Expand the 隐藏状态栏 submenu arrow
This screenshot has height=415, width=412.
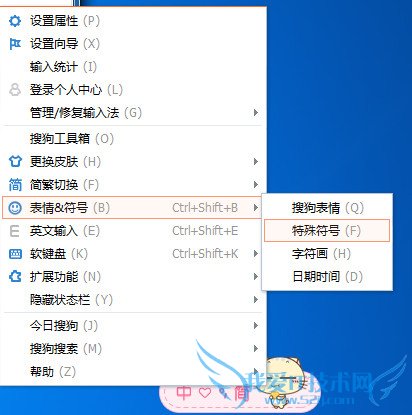[256, 300]
